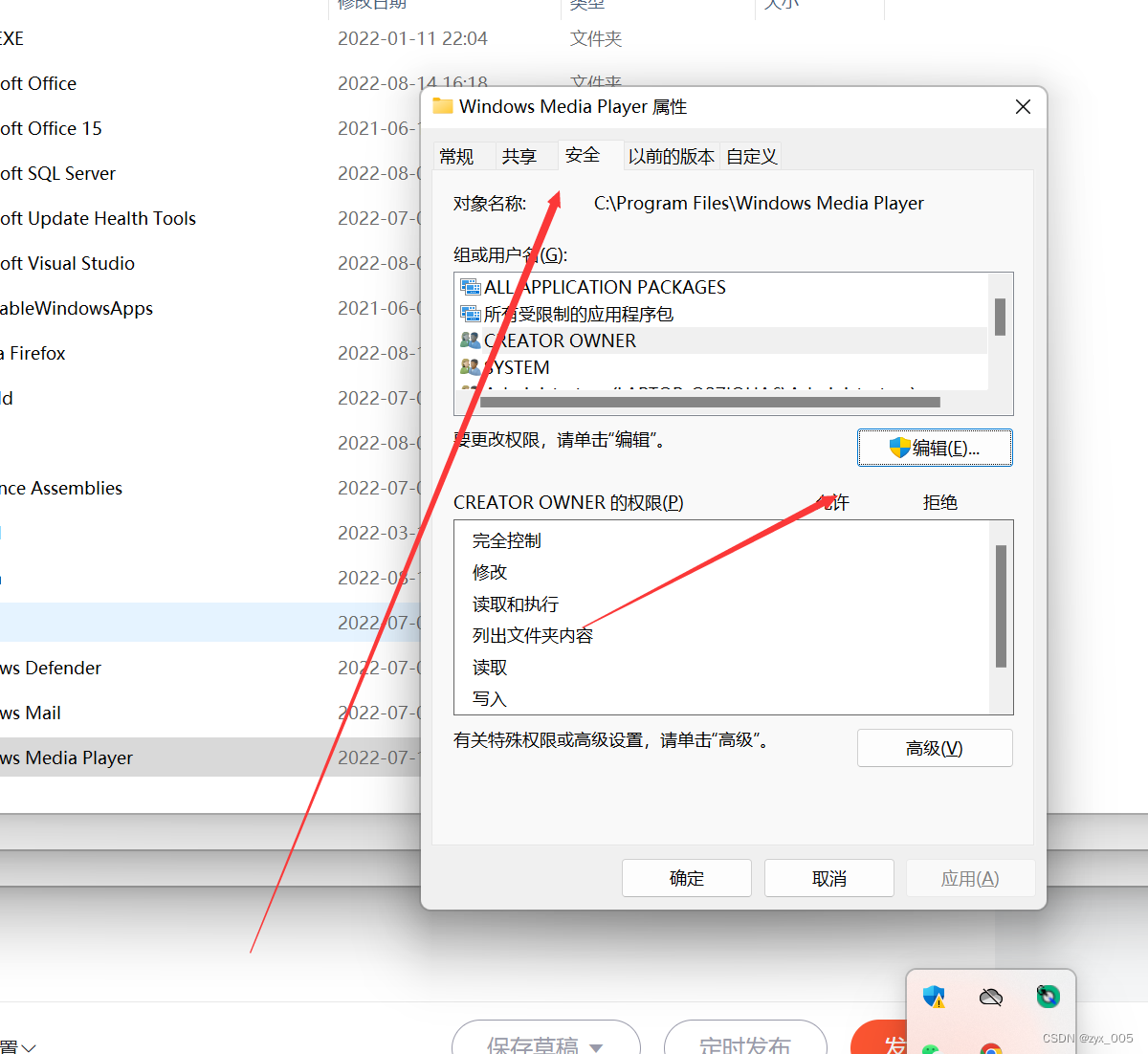
Task: Click the 修改 permission row
Action: click(x=721, y=572)
